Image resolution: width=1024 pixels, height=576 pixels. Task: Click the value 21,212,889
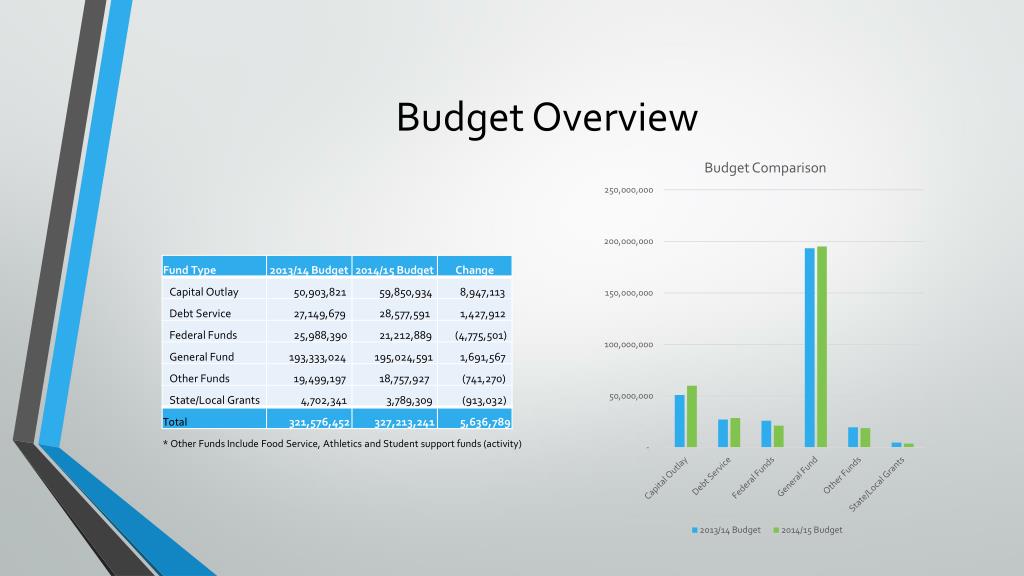[406, 336]
